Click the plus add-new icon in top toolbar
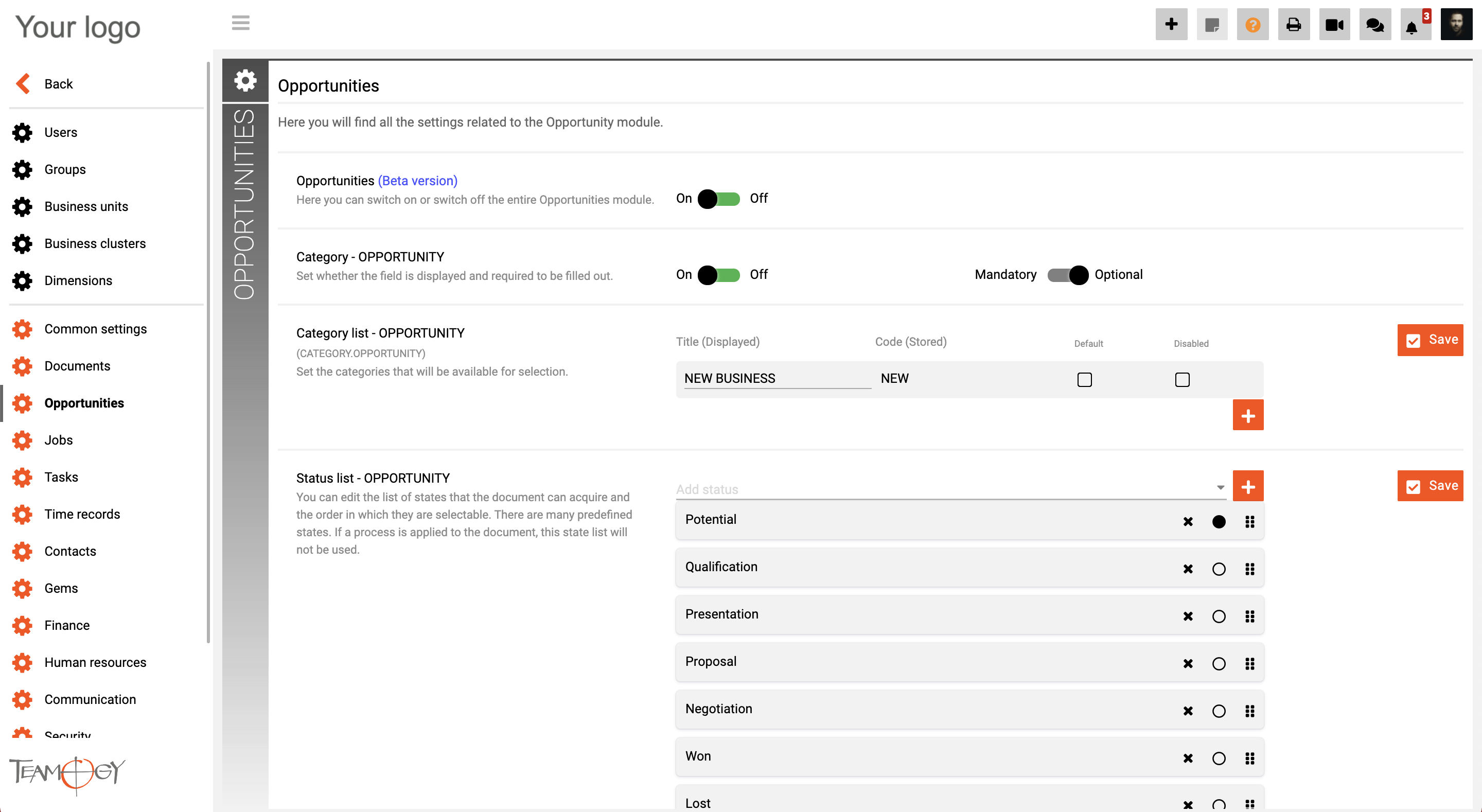This screenshot has height=812, width=1482. coord(1171,25)
